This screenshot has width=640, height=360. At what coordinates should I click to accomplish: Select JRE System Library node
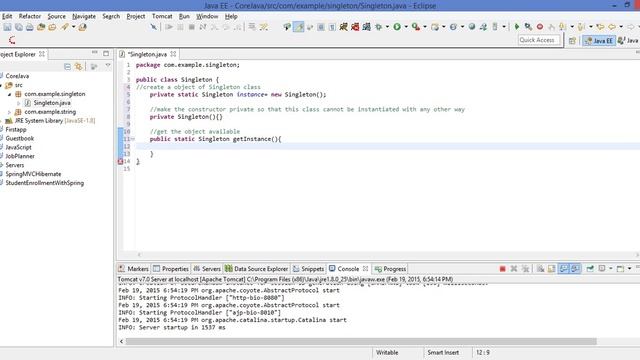[x=50, y=121]
